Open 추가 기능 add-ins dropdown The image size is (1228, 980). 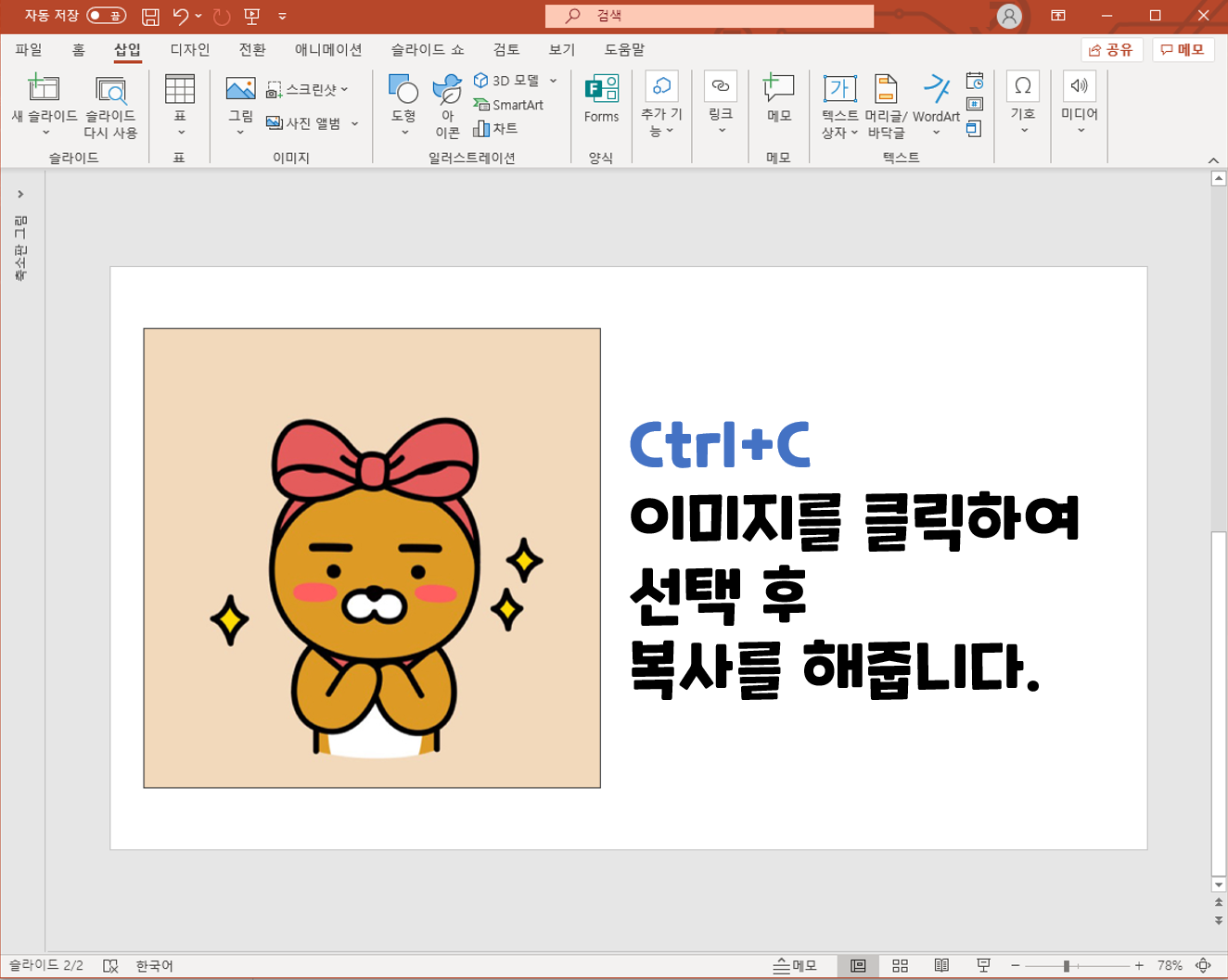tap(661, 105)
